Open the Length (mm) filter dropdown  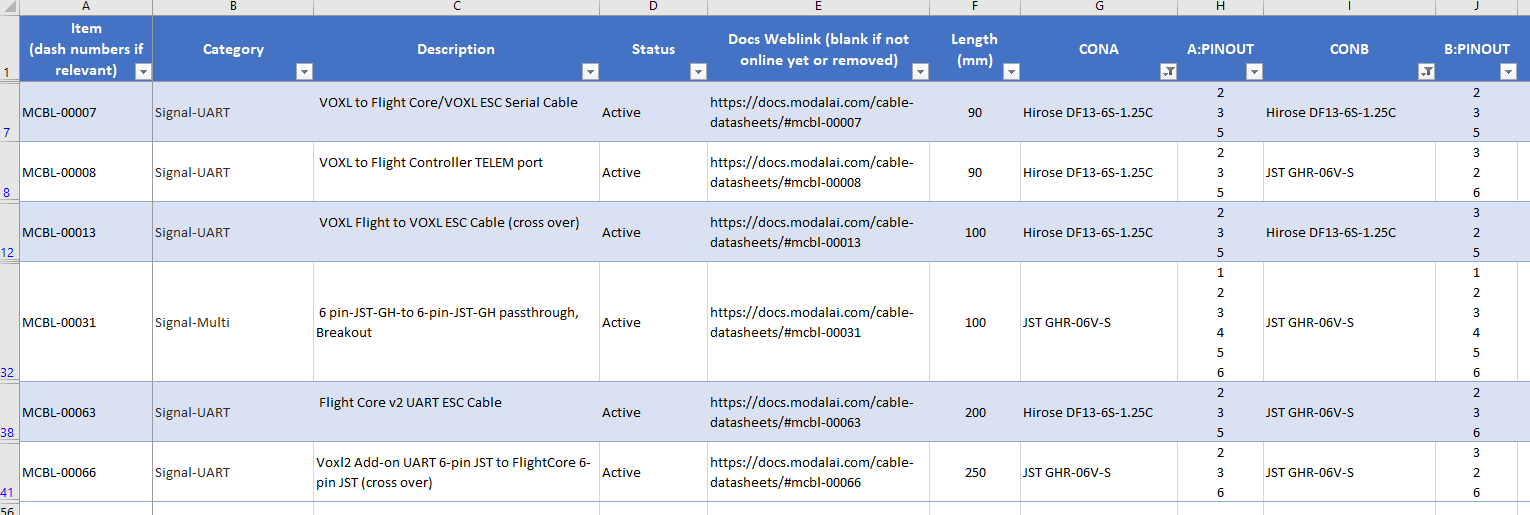pyautogui.click(x=1011, y=71)
